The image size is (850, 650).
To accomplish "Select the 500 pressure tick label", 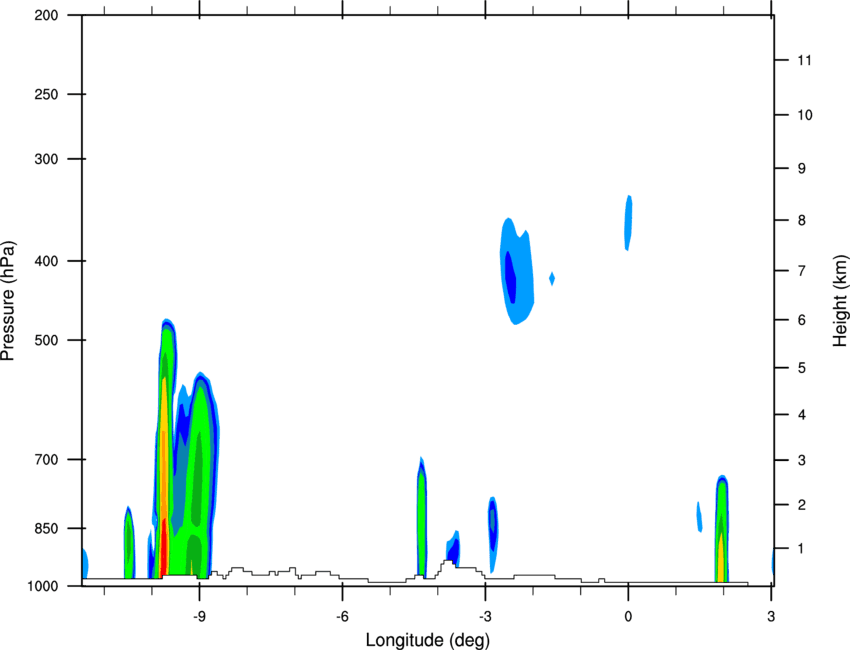I will pyautogui.click(x=46, y=340).
